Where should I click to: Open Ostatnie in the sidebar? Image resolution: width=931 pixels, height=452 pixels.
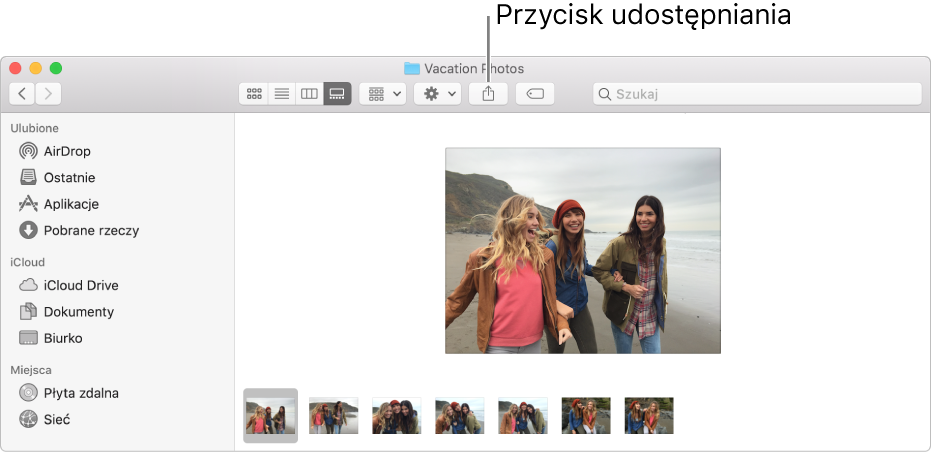pyautogui.click(x=68, y=178)
